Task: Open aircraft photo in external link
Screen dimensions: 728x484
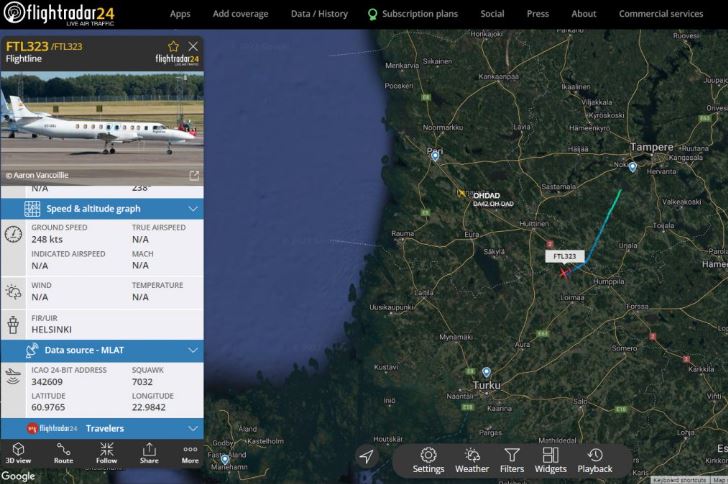Action: pyautogui.click(x=194, y=175)
